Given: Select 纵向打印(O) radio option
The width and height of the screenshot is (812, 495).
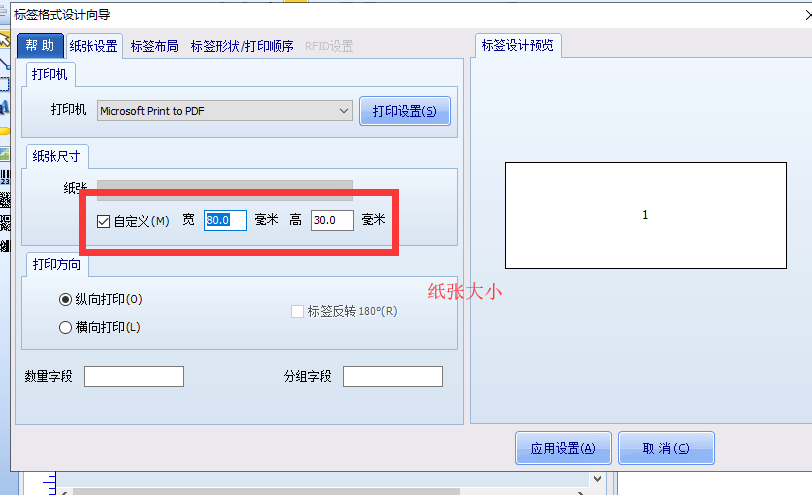Looking at the screenshot, I should click(66, 299).
